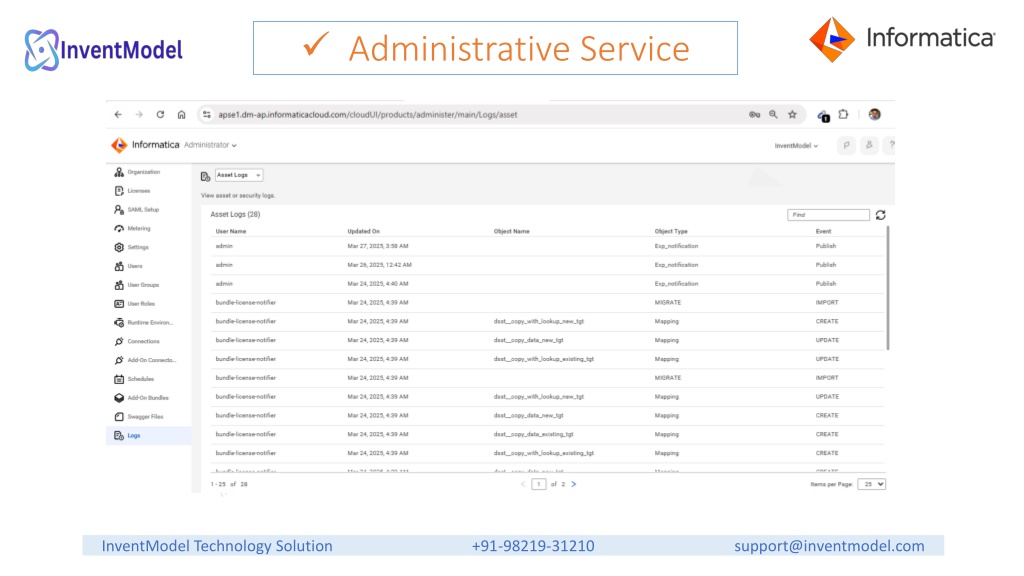Open the cloud extension icon with badge
The height and width of the screenshot is (576, 1024).
click(x=823, y=116)
